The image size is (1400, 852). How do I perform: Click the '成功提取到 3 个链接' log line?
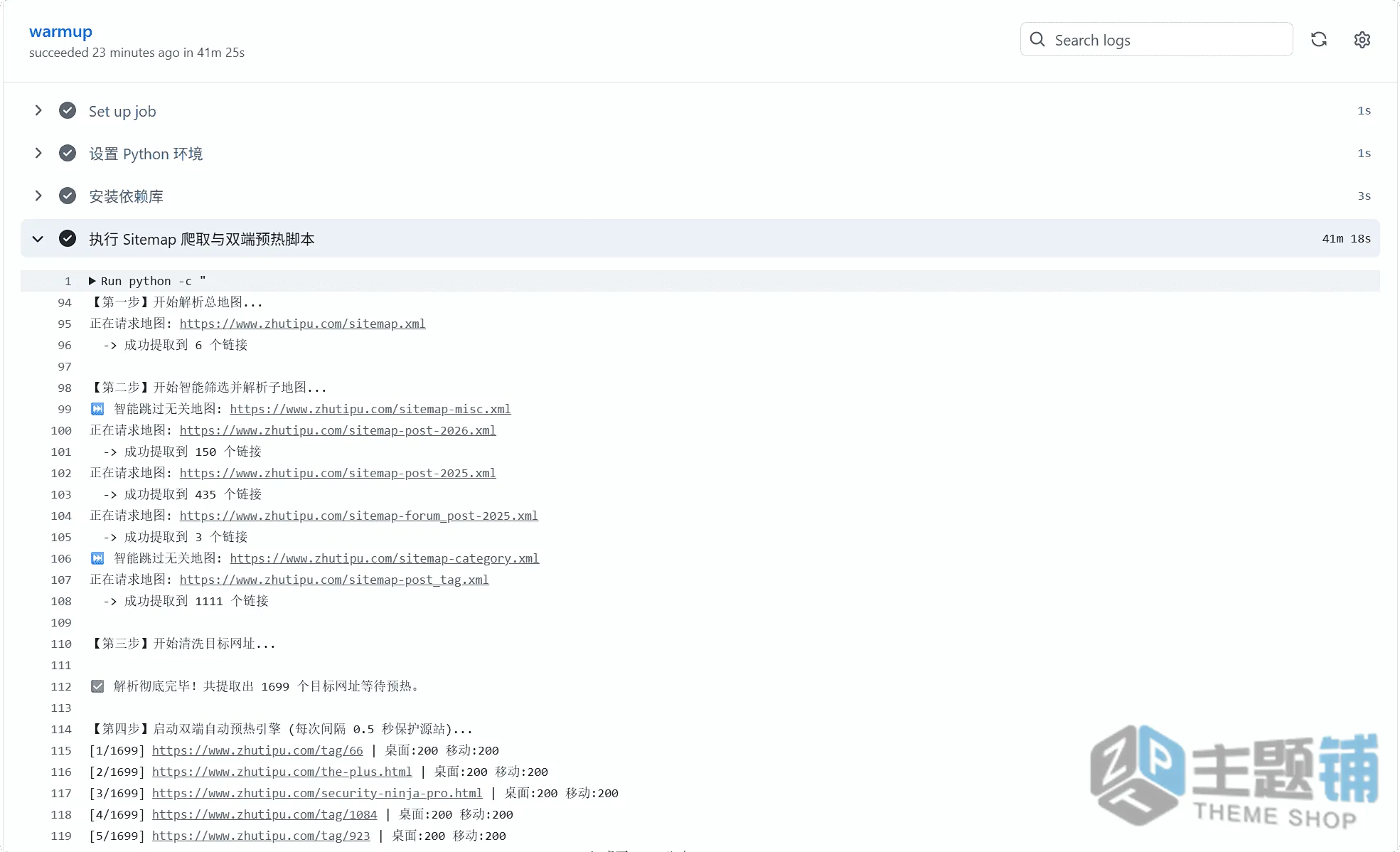click(176, 537)
